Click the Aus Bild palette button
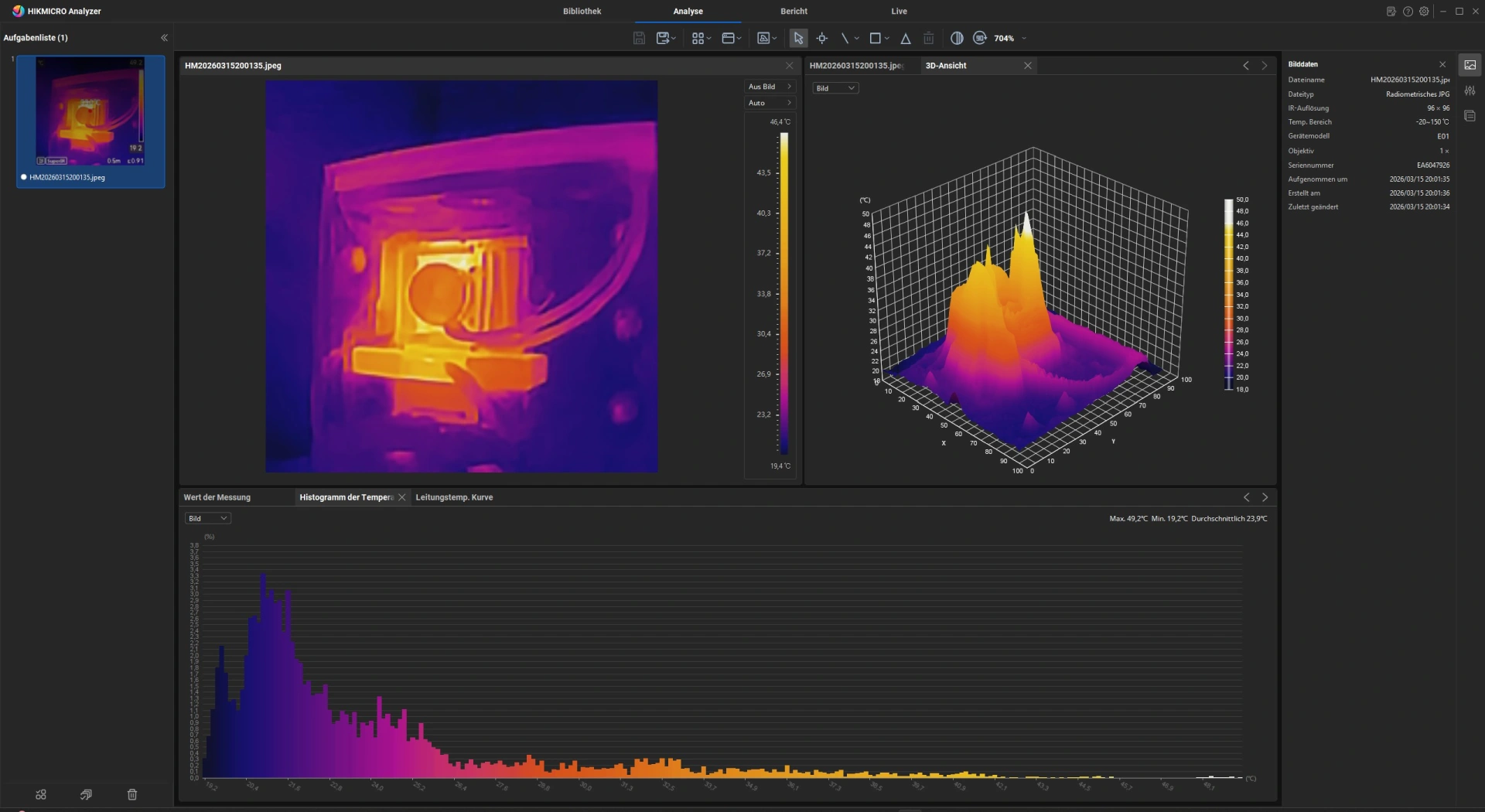This screenshot has height=812, width=1485. tap(770, 87)
